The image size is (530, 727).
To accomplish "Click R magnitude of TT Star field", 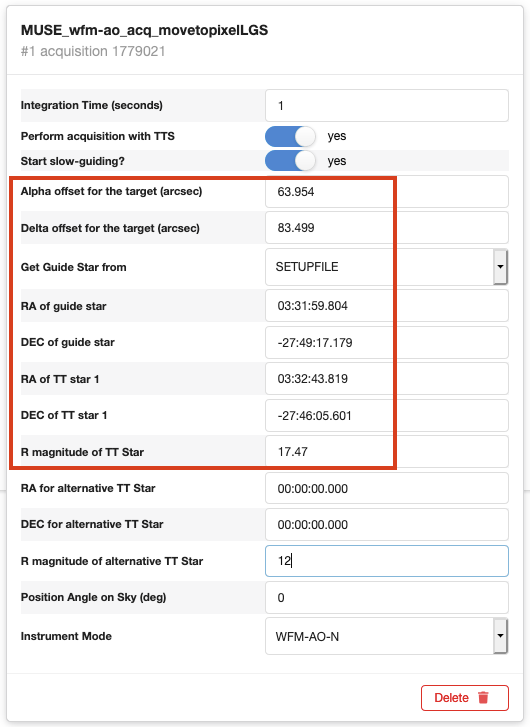I will 387,452.
